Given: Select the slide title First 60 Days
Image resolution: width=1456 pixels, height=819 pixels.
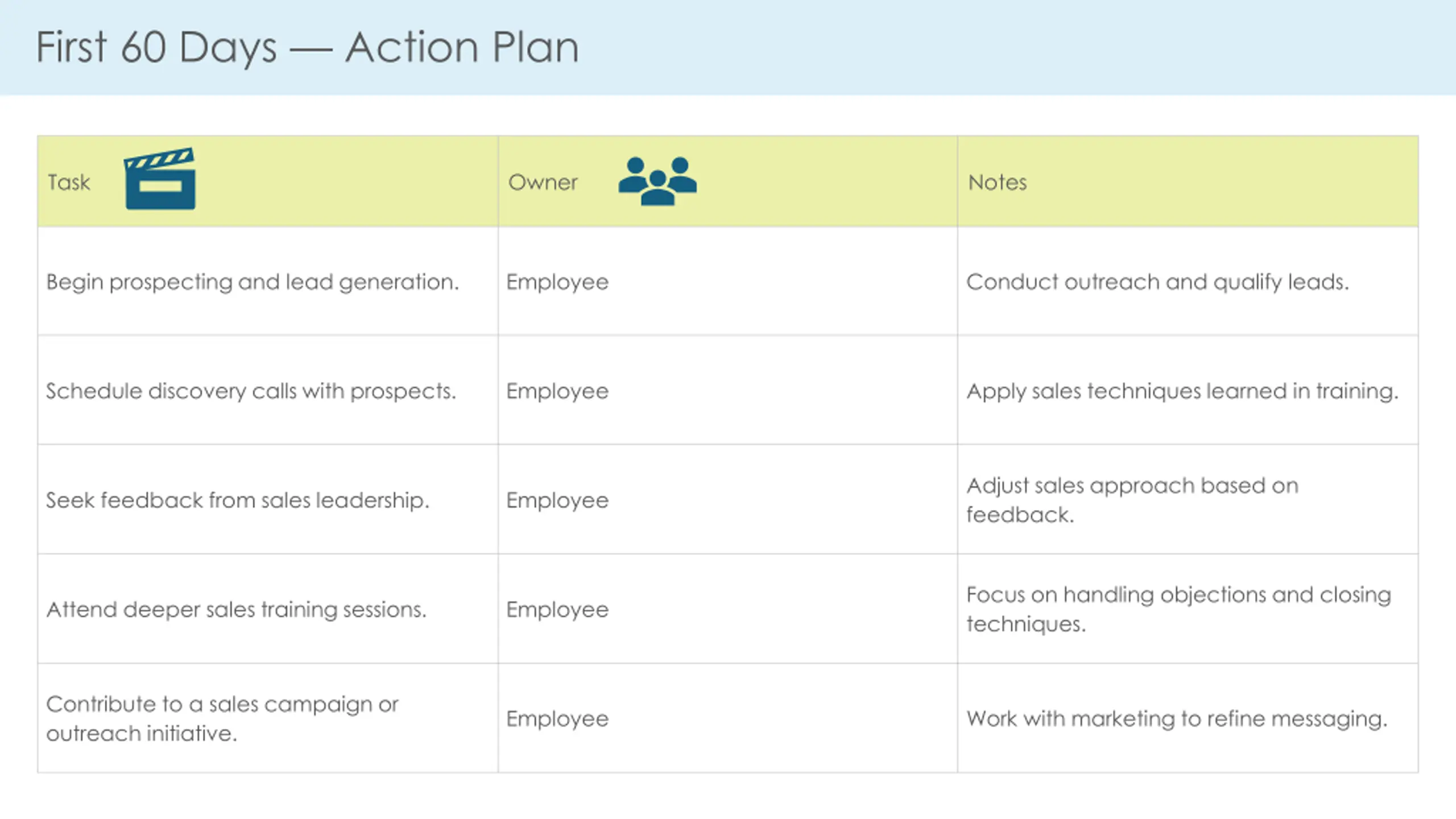Looking at the screenshot, I should 308,47.
